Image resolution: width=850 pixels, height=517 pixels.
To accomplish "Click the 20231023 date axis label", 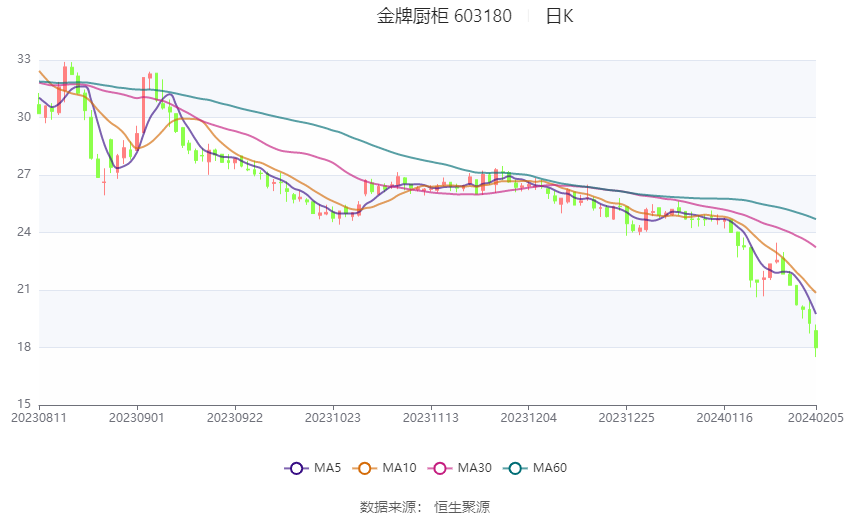I will pos(333,418).
